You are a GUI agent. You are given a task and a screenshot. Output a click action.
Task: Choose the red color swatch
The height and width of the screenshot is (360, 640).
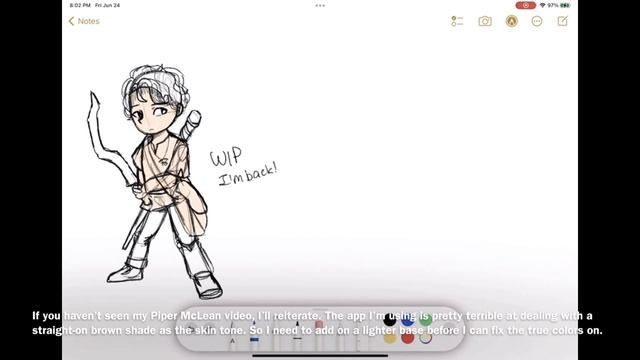tap(407, 338)
